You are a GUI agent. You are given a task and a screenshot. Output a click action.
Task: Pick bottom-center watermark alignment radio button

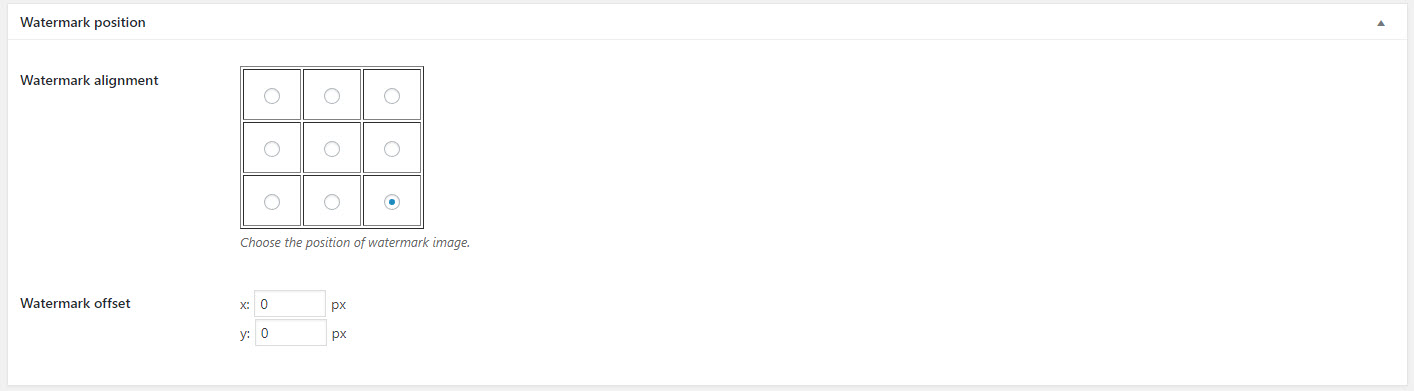coord(332,202)
